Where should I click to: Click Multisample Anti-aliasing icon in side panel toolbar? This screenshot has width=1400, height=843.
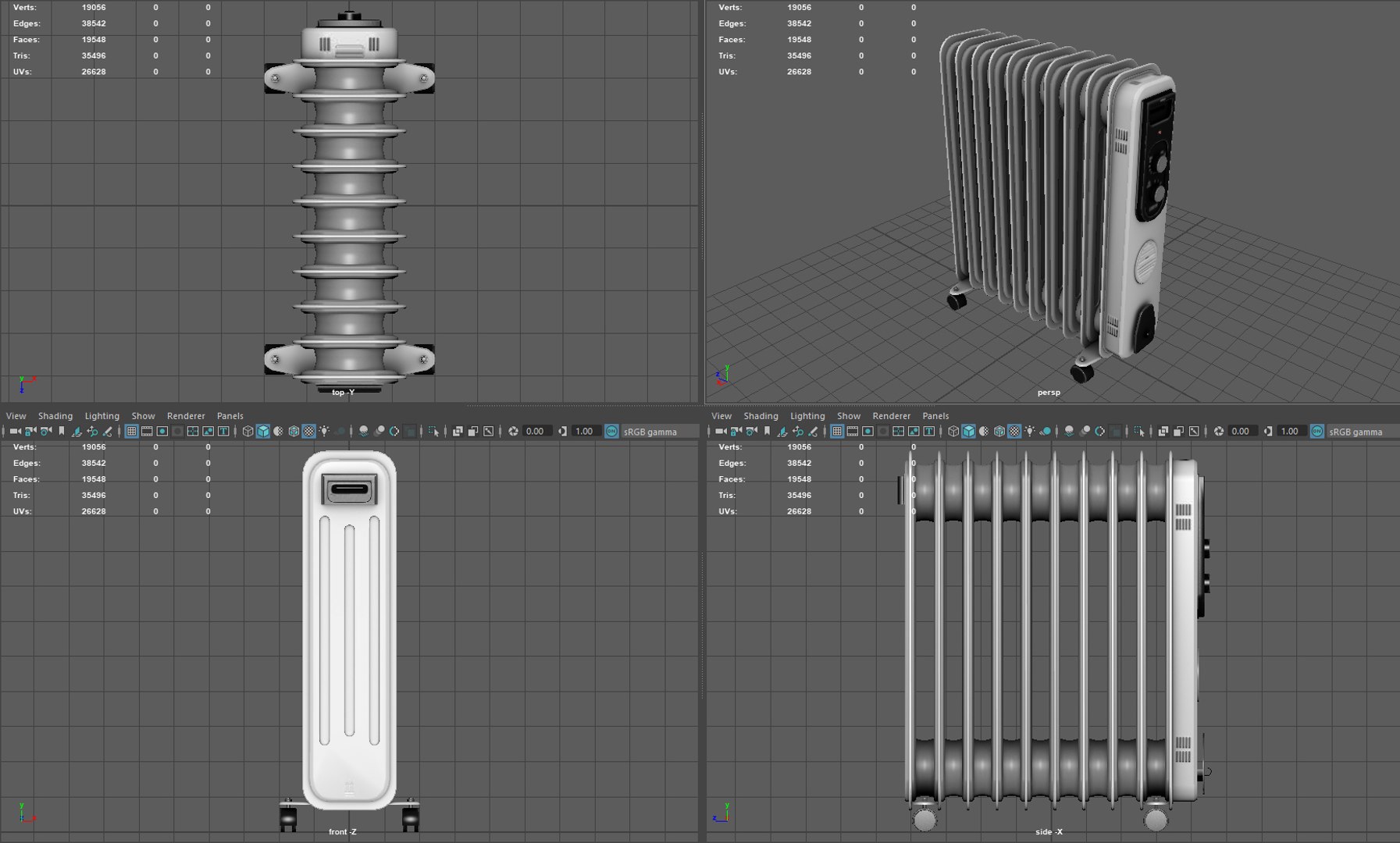point(1099,431)
